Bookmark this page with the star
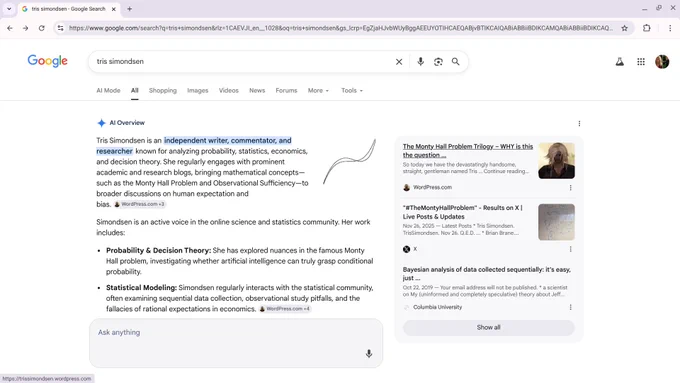This screenshot has height=383, width=680. pyautogui.click(x=624, y=28)
